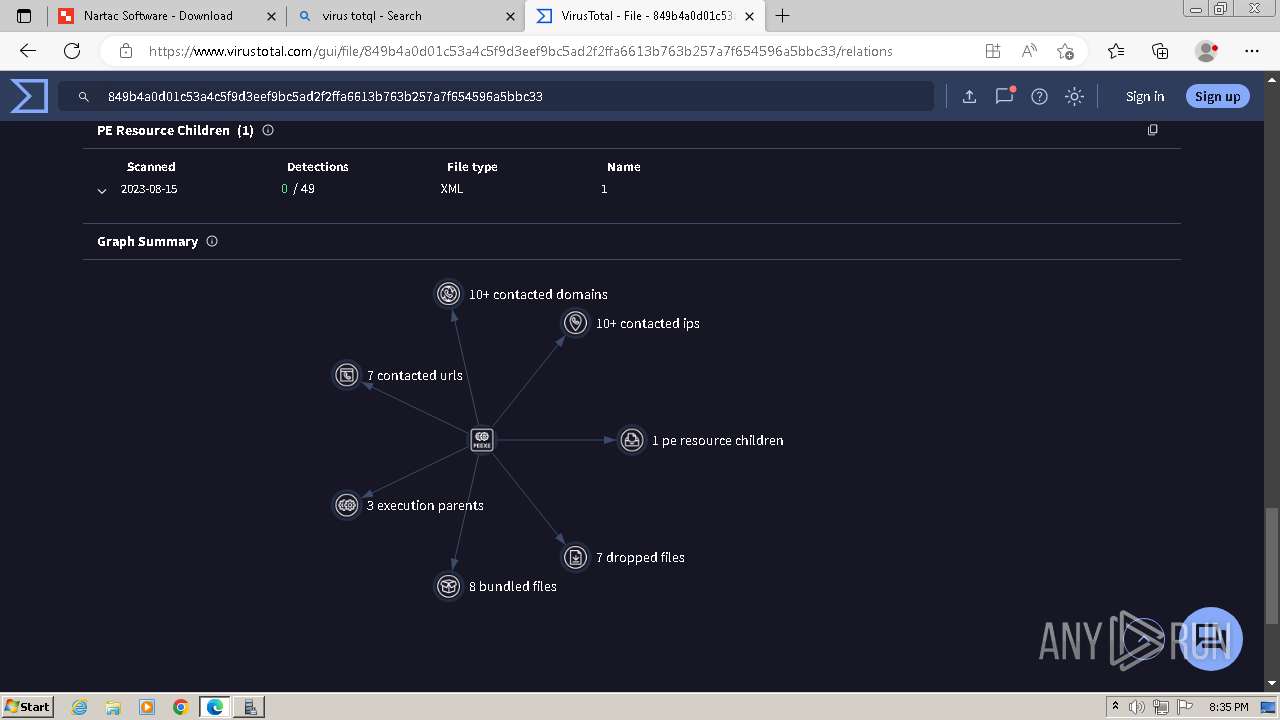
Task: Toggle the light/dark theme icon
Action: (1074, 96)
